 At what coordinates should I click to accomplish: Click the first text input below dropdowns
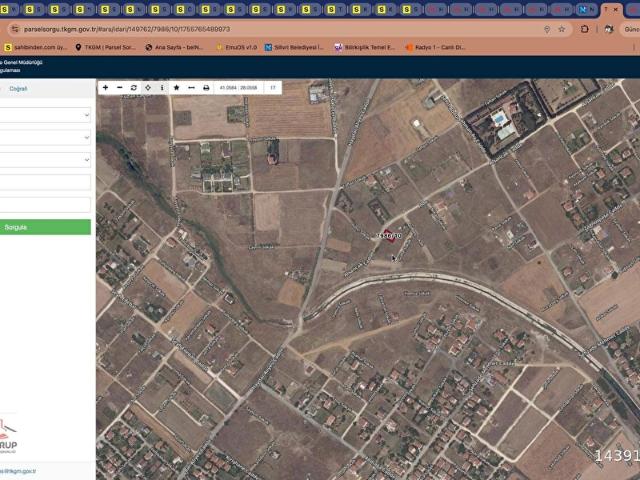pyautogui.click(x=45, y=182)
